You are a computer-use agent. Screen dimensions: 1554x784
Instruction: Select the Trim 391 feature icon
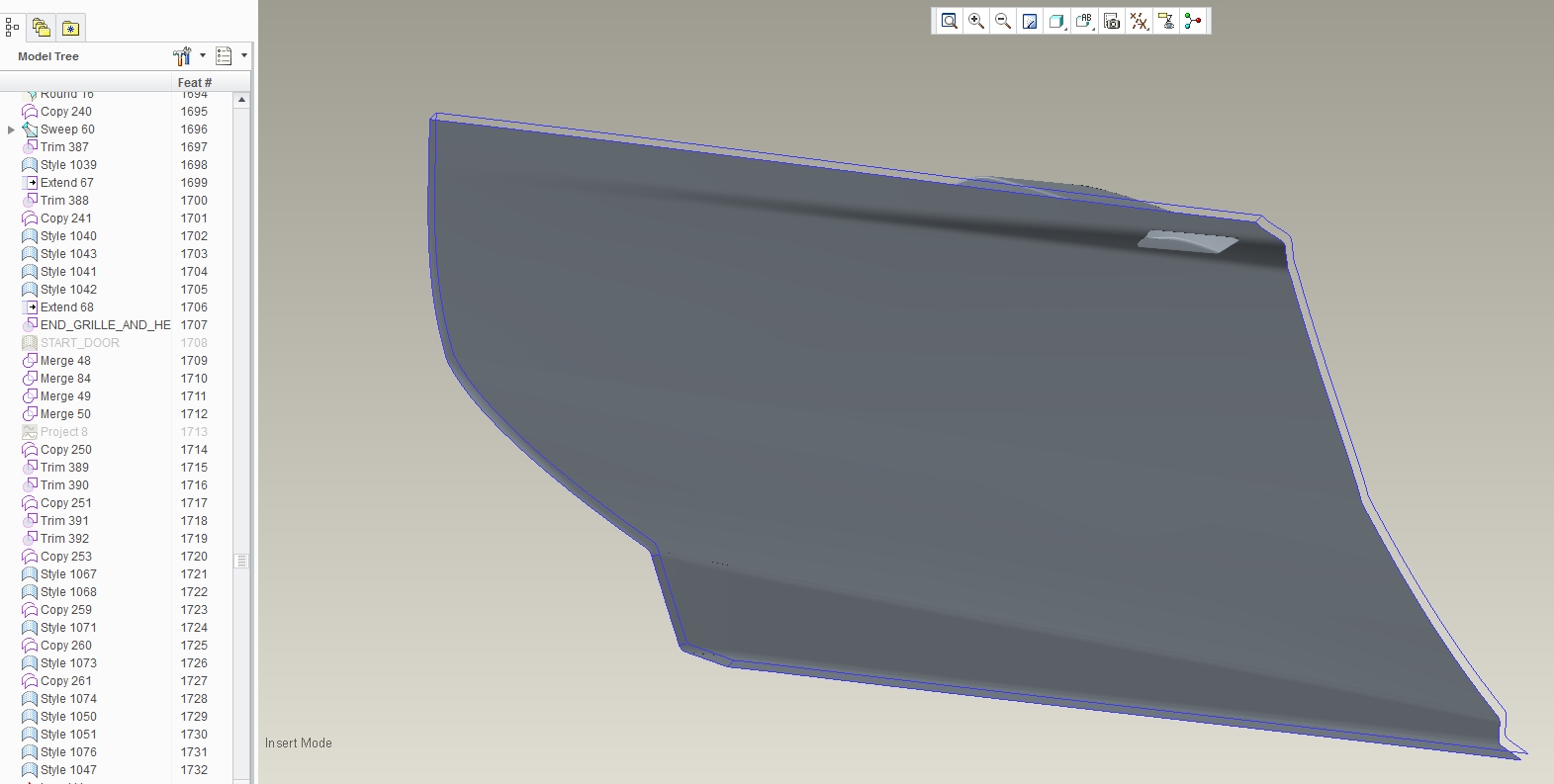point(30,521)
